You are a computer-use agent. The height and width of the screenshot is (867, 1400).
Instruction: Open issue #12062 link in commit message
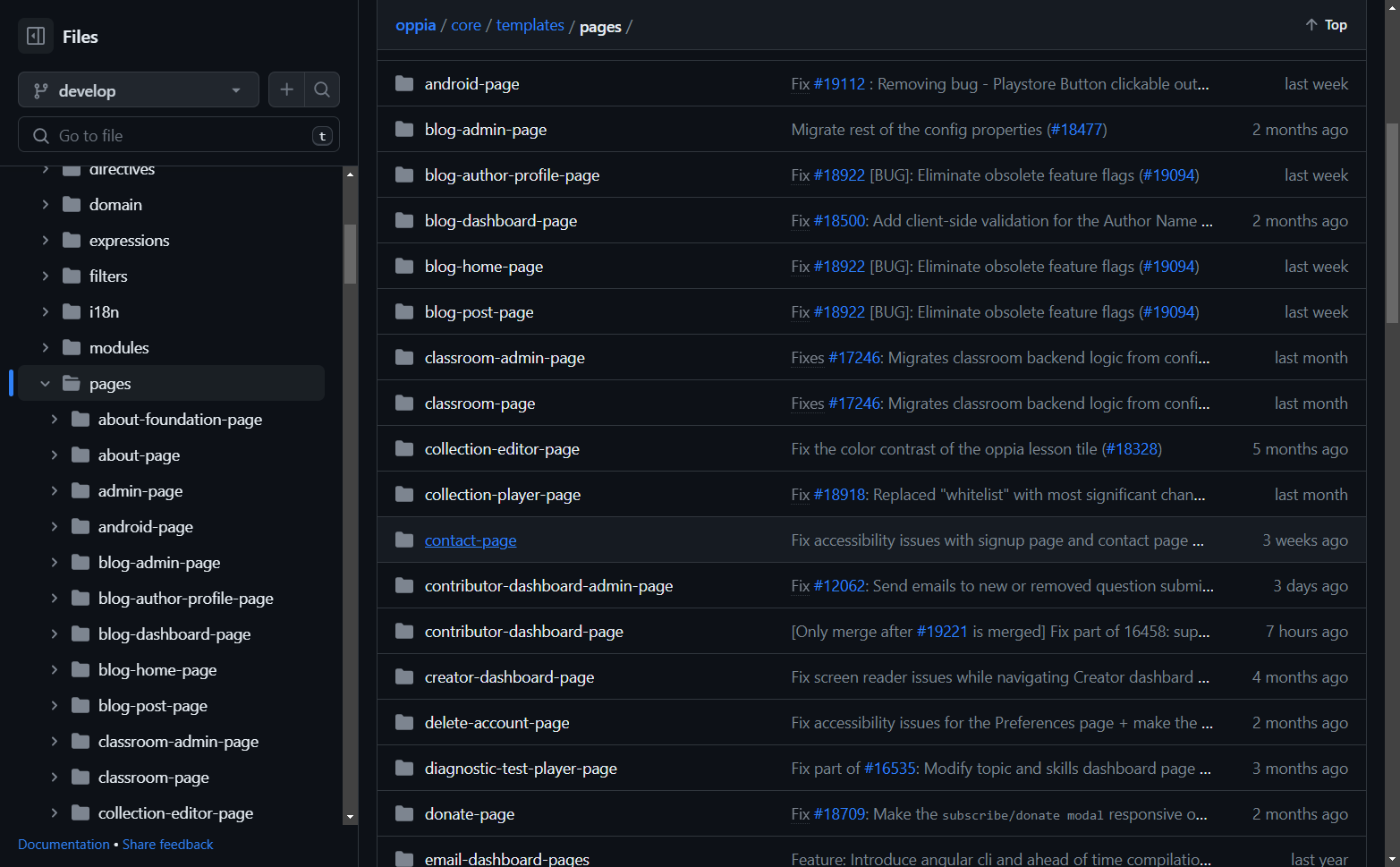[839, 585]
